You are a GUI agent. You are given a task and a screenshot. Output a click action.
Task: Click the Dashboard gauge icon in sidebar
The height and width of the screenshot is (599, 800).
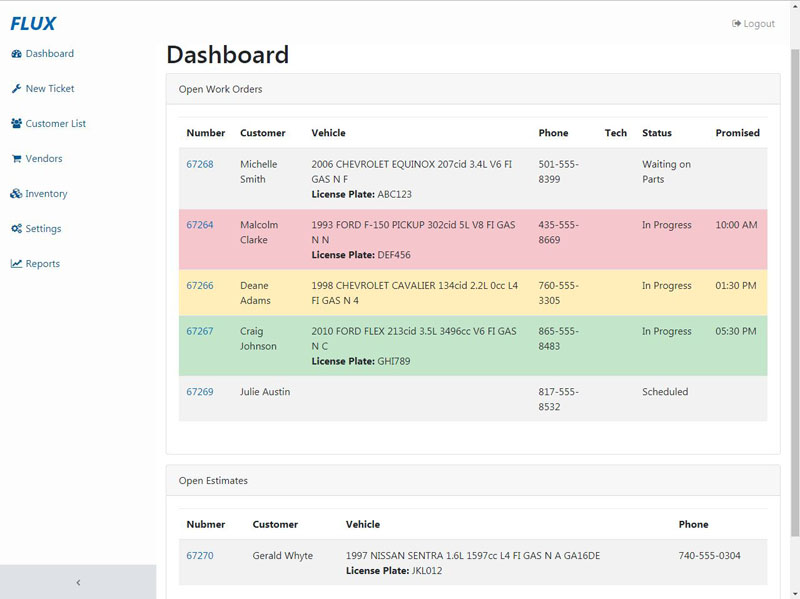click(16, 54)
